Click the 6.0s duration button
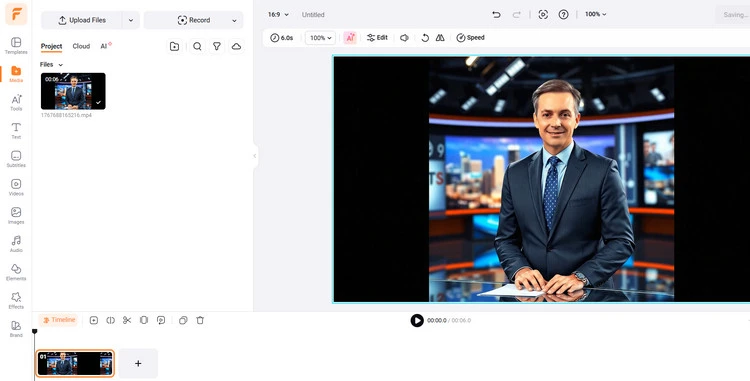750x381 pixels. point(282,38)
